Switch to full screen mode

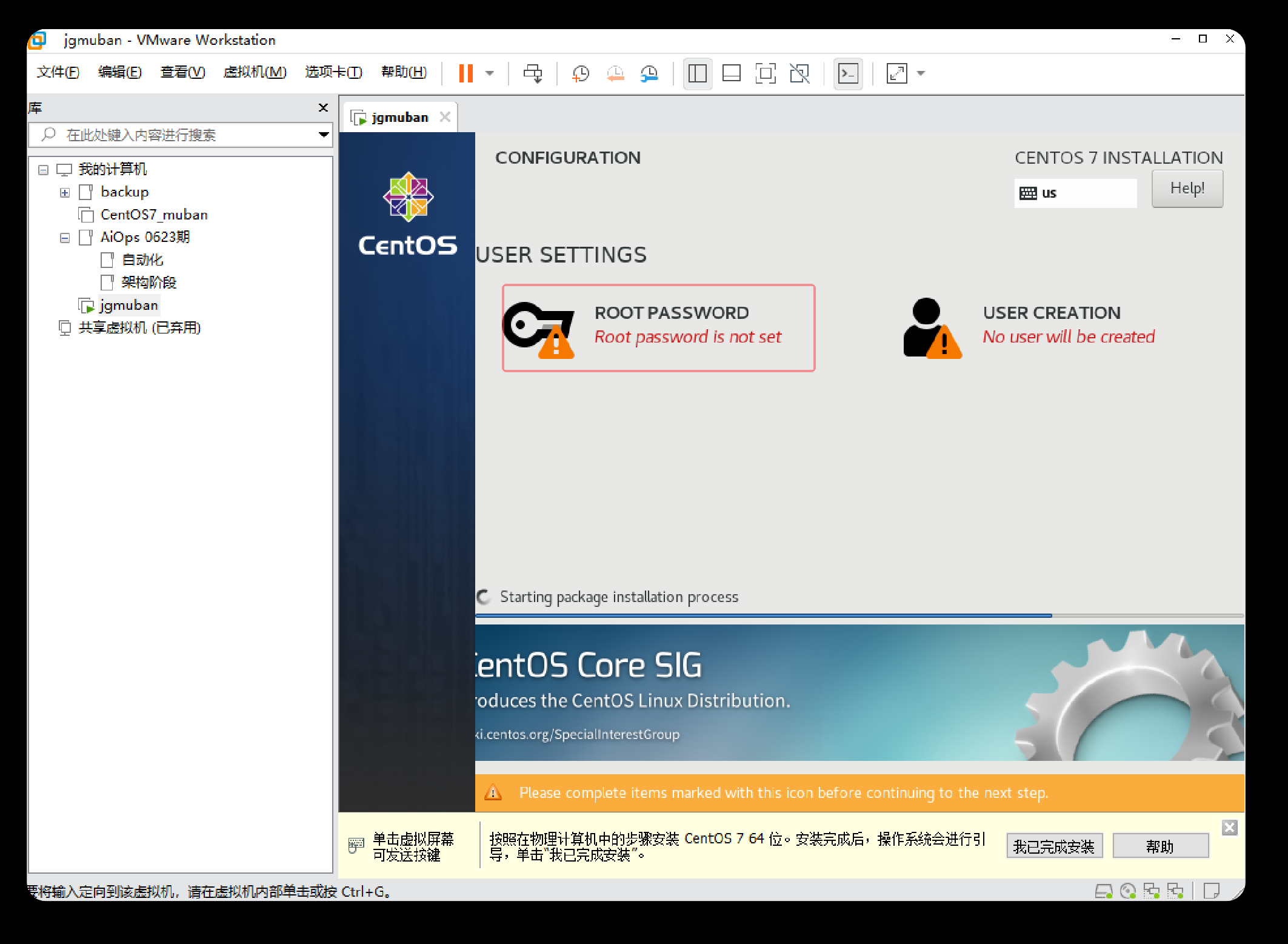(766, 73)
